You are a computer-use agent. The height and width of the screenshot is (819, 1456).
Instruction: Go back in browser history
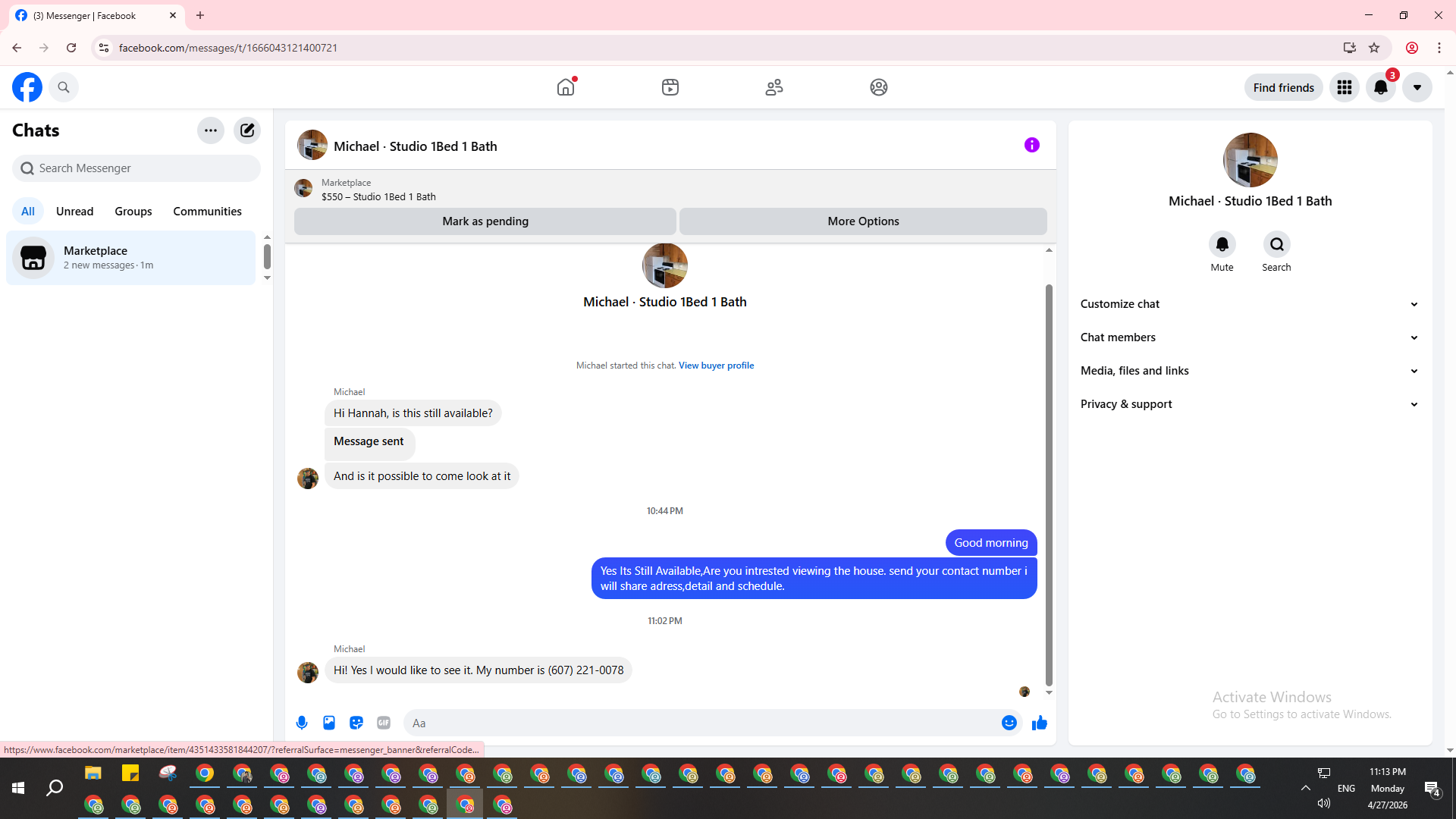(x=17, y=48)
